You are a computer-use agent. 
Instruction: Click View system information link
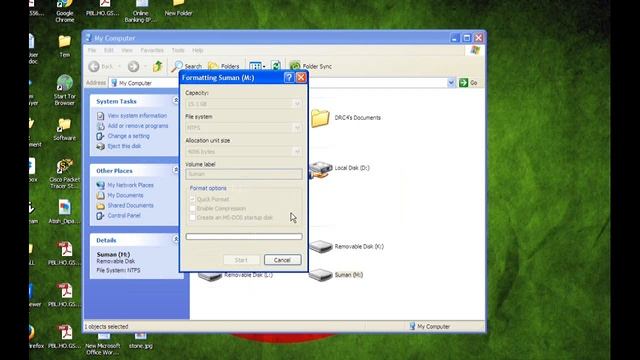coord(137,116)
